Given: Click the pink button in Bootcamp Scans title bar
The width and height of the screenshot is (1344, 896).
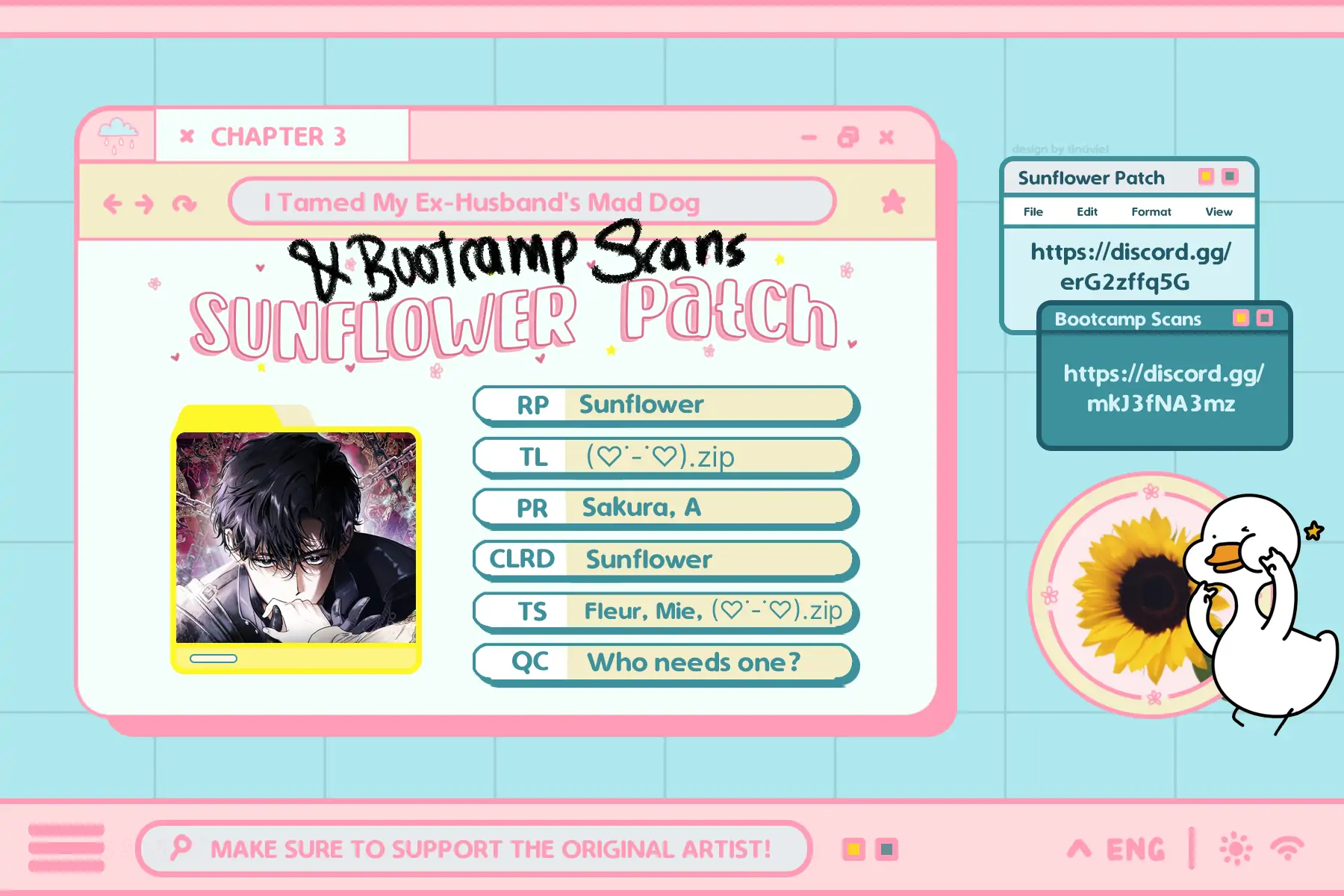Looking at the screenshot, I should [x=1265, y=318].
